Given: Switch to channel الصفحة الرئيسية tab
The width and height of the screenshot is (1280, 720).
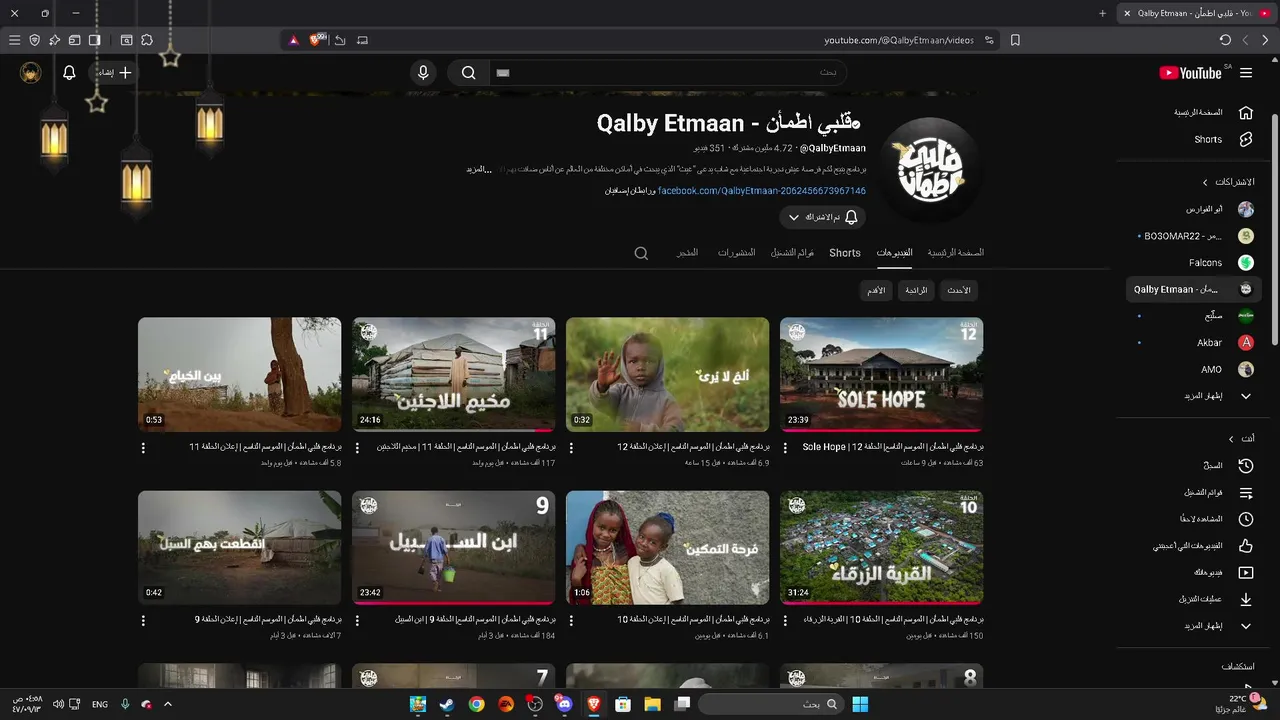Looking at the screenshot, I should coord(955,252).
